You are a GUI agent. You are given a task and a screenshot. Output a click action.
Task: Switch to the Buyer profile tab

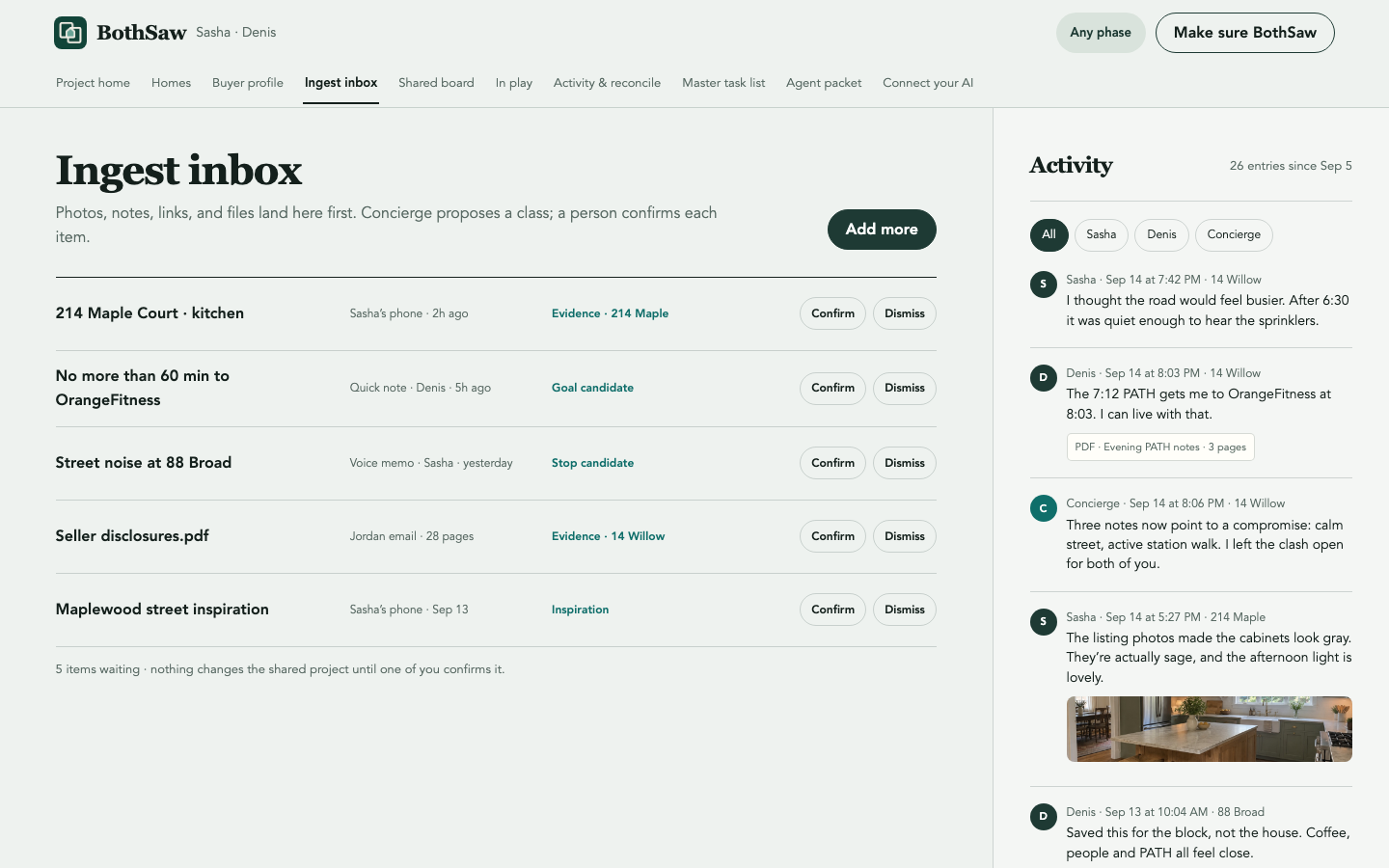[x=248, y=83]
